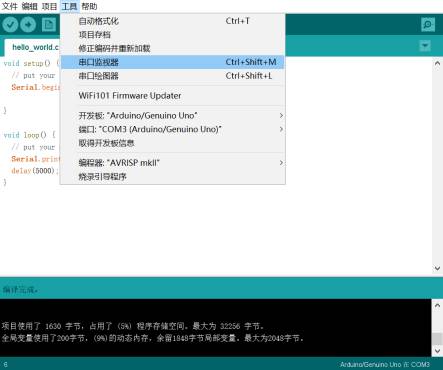Click the editor scrollbar down arrow

pyautogui.click(x=437, y=268)
